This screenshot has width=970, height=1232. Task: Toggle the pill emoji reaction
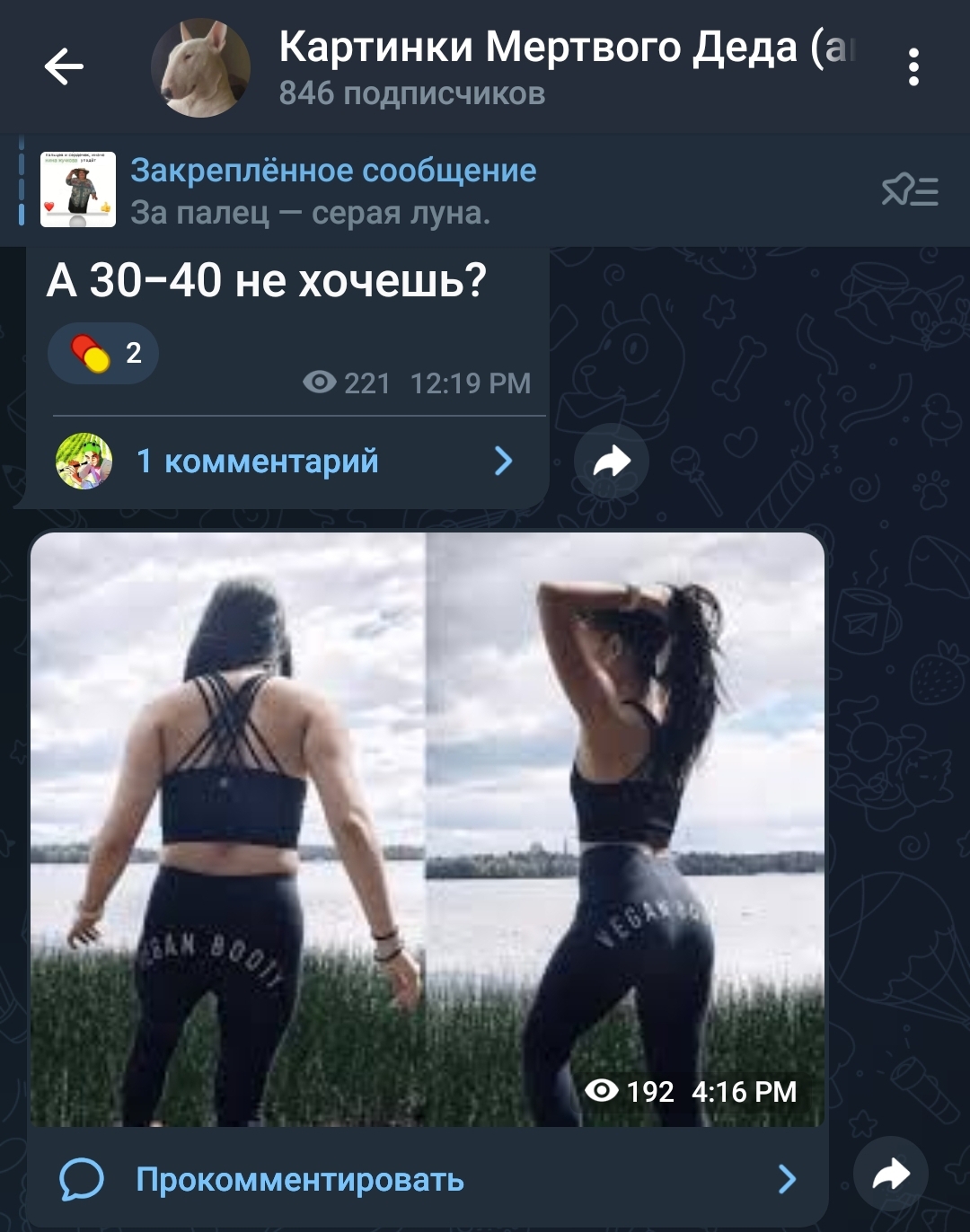(x=103, y=353)
